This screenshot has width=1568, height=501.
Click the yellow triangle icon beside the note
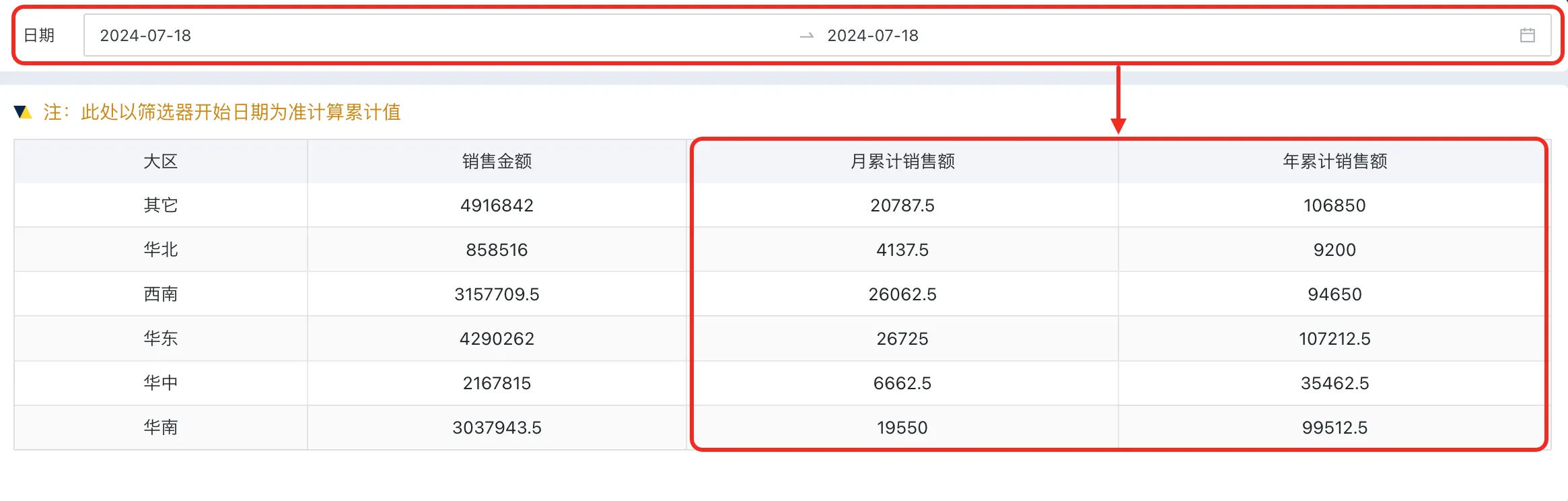23,112
